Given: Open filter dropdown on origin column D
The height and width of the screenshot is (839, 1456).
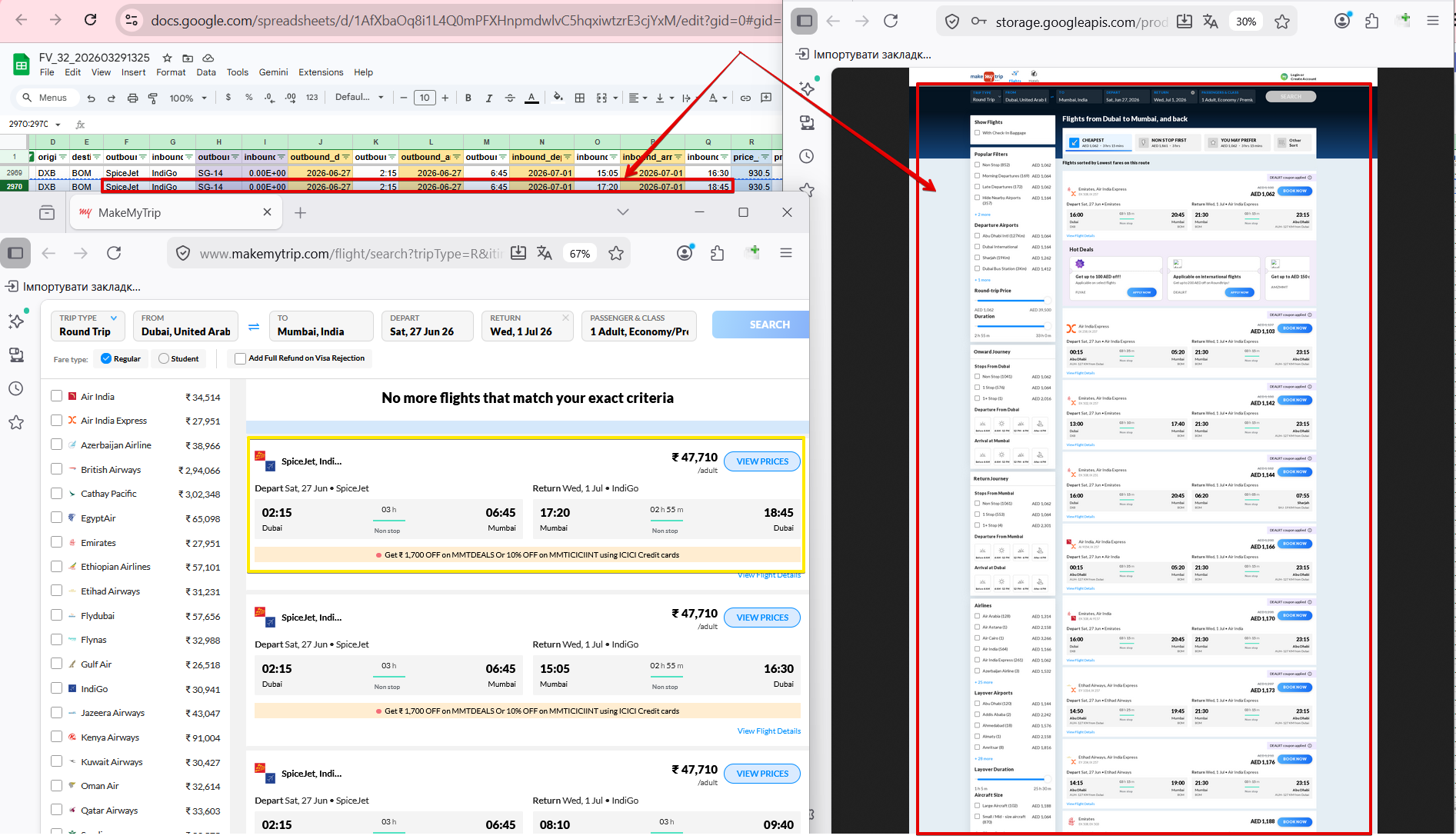Looking at the screenshot, I should (x=62, y=157).
